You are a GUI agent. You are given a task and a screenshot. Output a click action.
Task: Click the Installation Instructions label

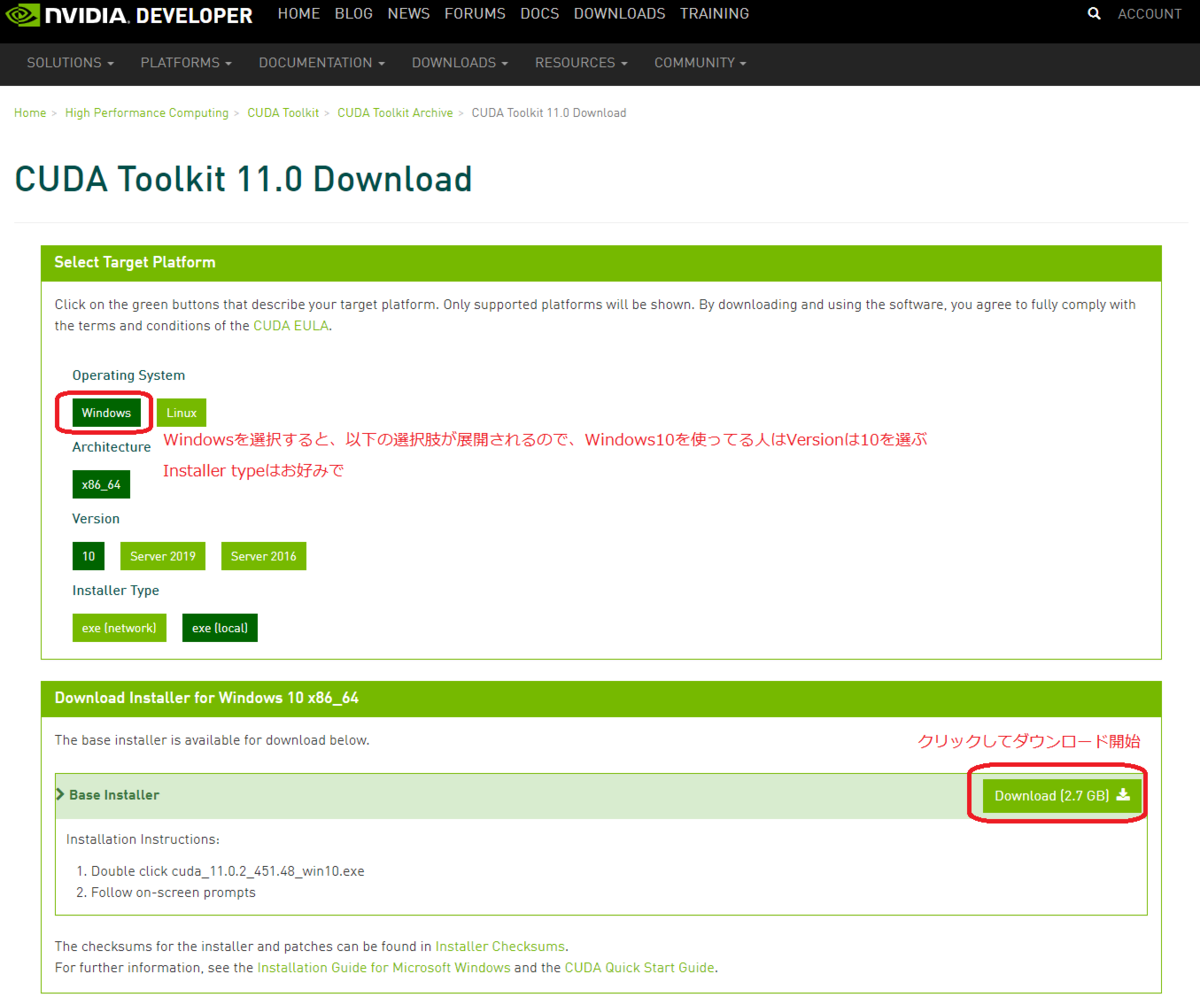[143, 839]
